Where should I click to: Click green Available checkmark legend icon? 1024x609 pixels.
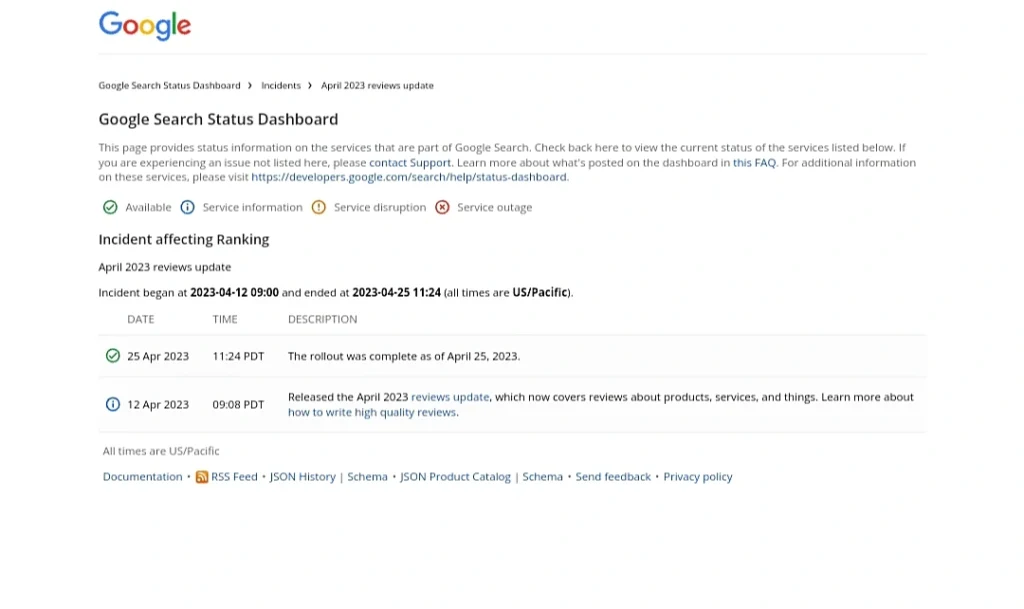[110, 207]
